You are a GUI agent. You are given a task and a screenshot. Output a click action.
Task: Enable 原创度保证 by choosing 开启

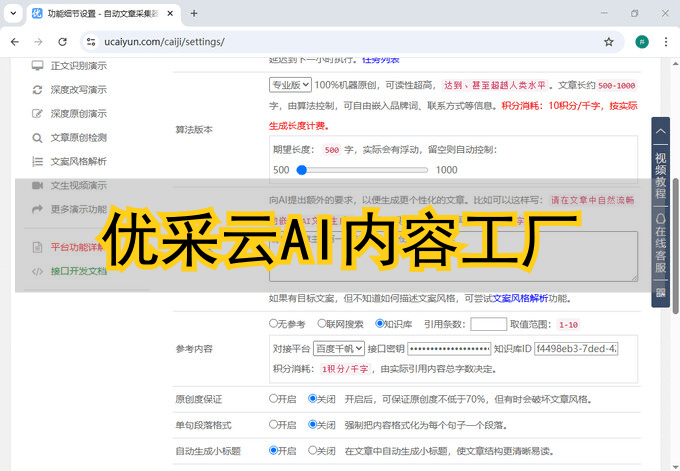pyautogui.click(x=274, y=398)
